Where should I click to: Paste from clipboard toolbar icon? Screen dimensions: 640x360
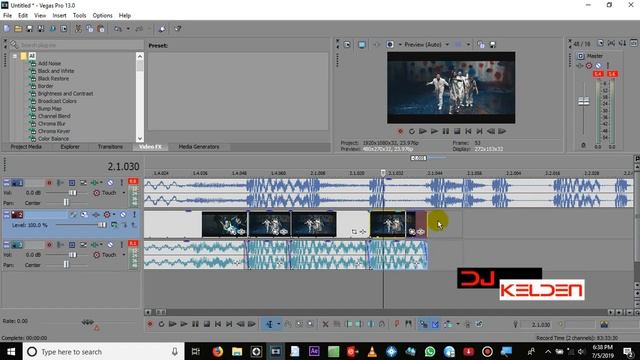click(x=101, y=29)
